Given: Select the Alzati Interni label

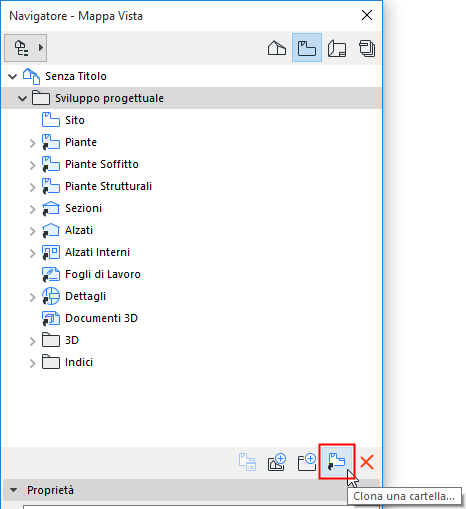Looking at the screenshot, I should 97,252.
